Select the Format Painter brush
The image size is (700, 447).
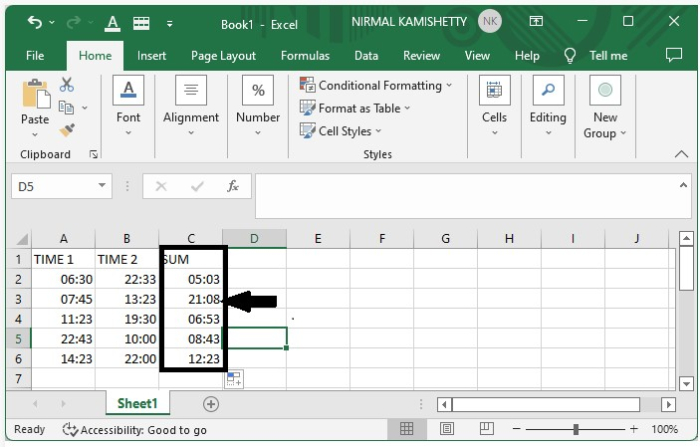tap(67, 130)
